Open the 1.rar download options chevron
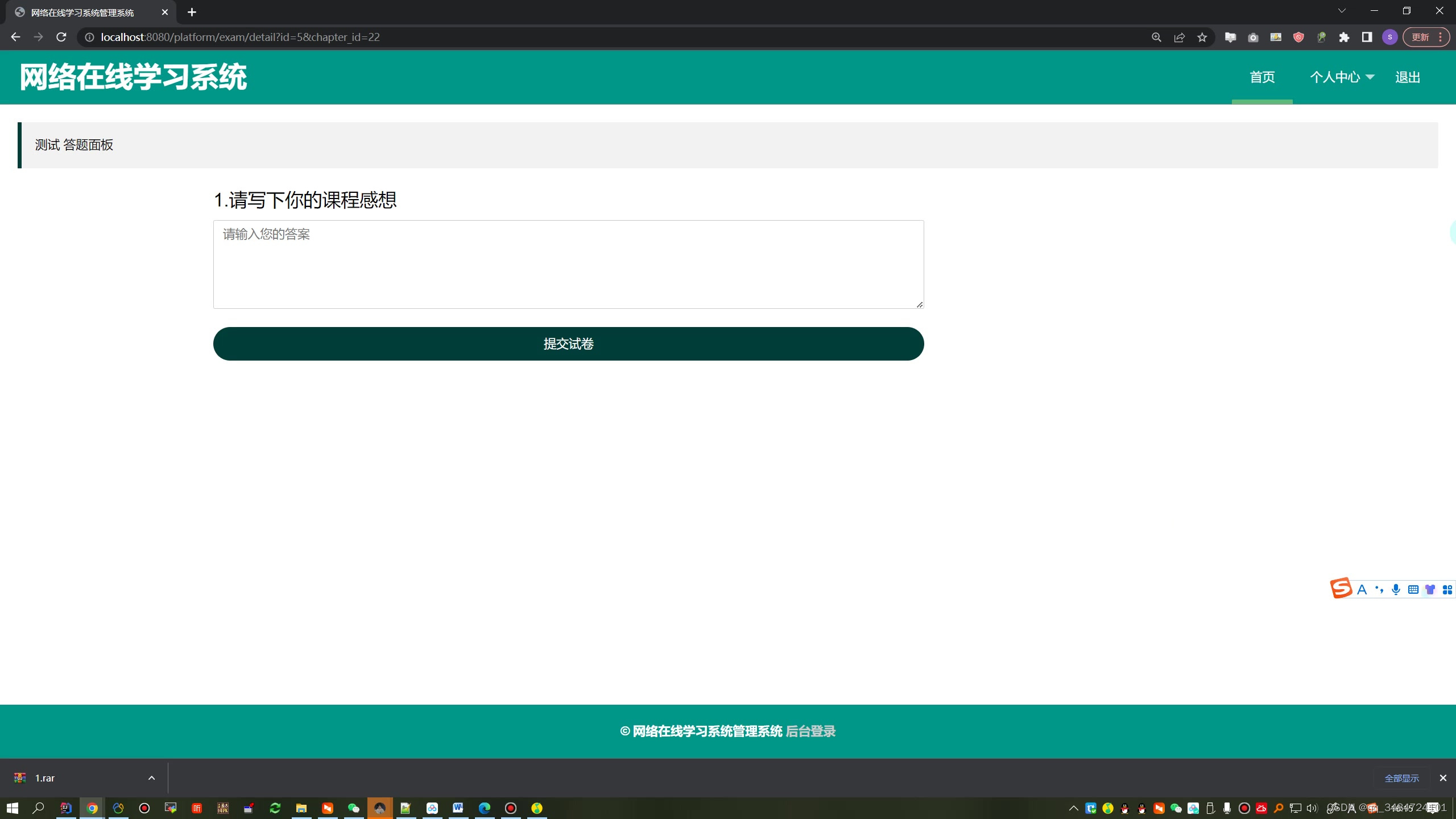Image resolution: width=1456 pixels, height=819 pixels. (x=151, y=778)
